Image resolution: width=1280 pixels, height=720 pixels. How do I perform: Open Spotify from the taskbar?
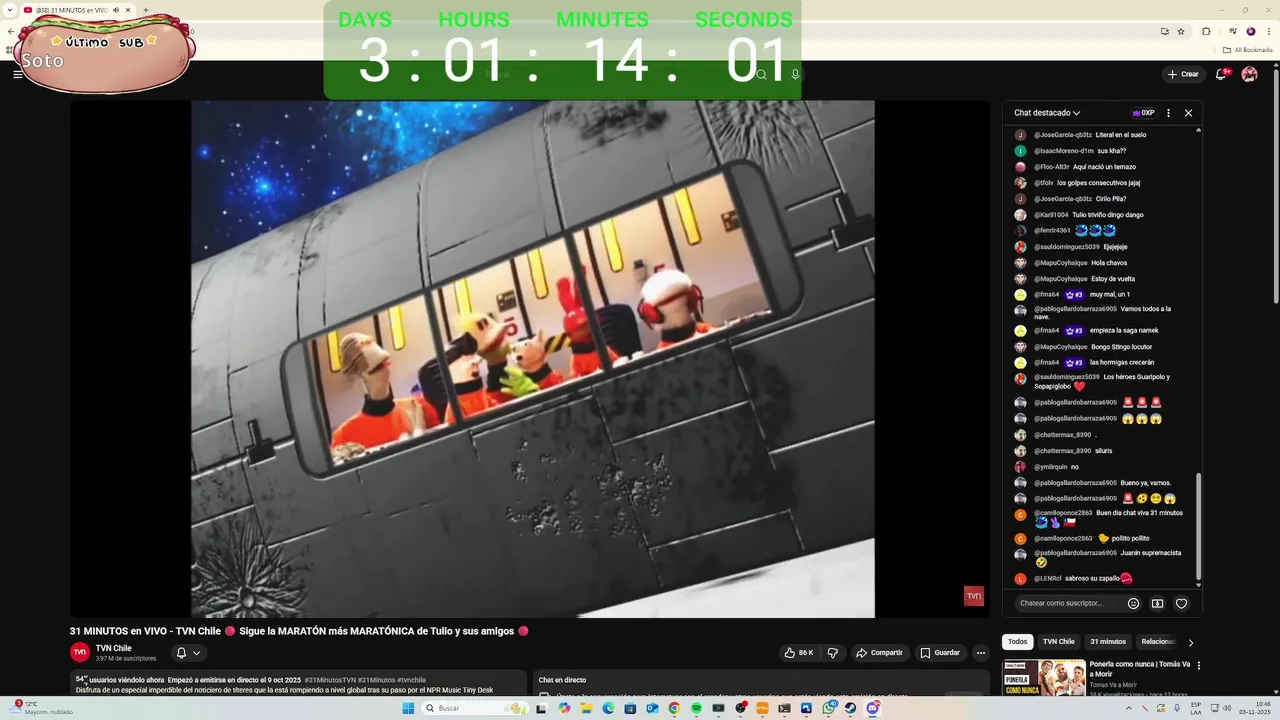[696, 708]
